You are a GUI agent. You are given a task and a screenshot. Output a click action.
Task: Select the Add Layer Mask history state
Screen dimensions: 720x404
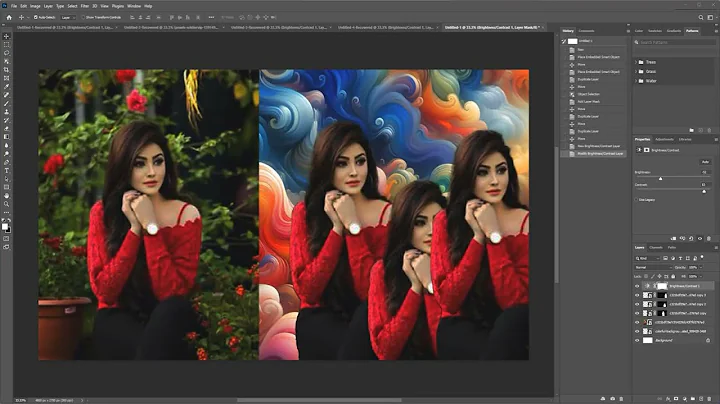(589, 101)
